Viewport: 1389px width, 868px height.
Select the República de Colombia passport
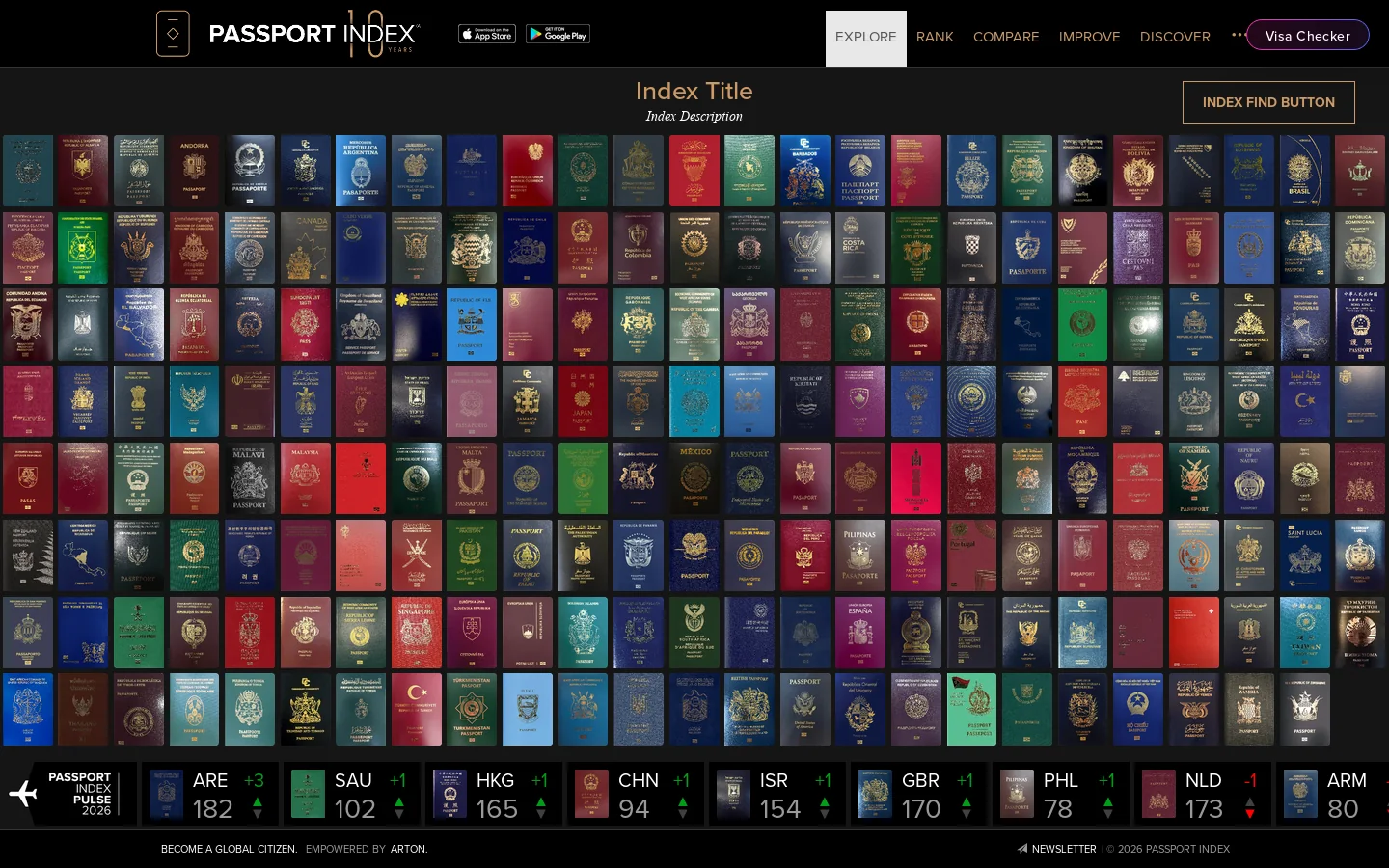pyautogui.click(x=639, y=248)
